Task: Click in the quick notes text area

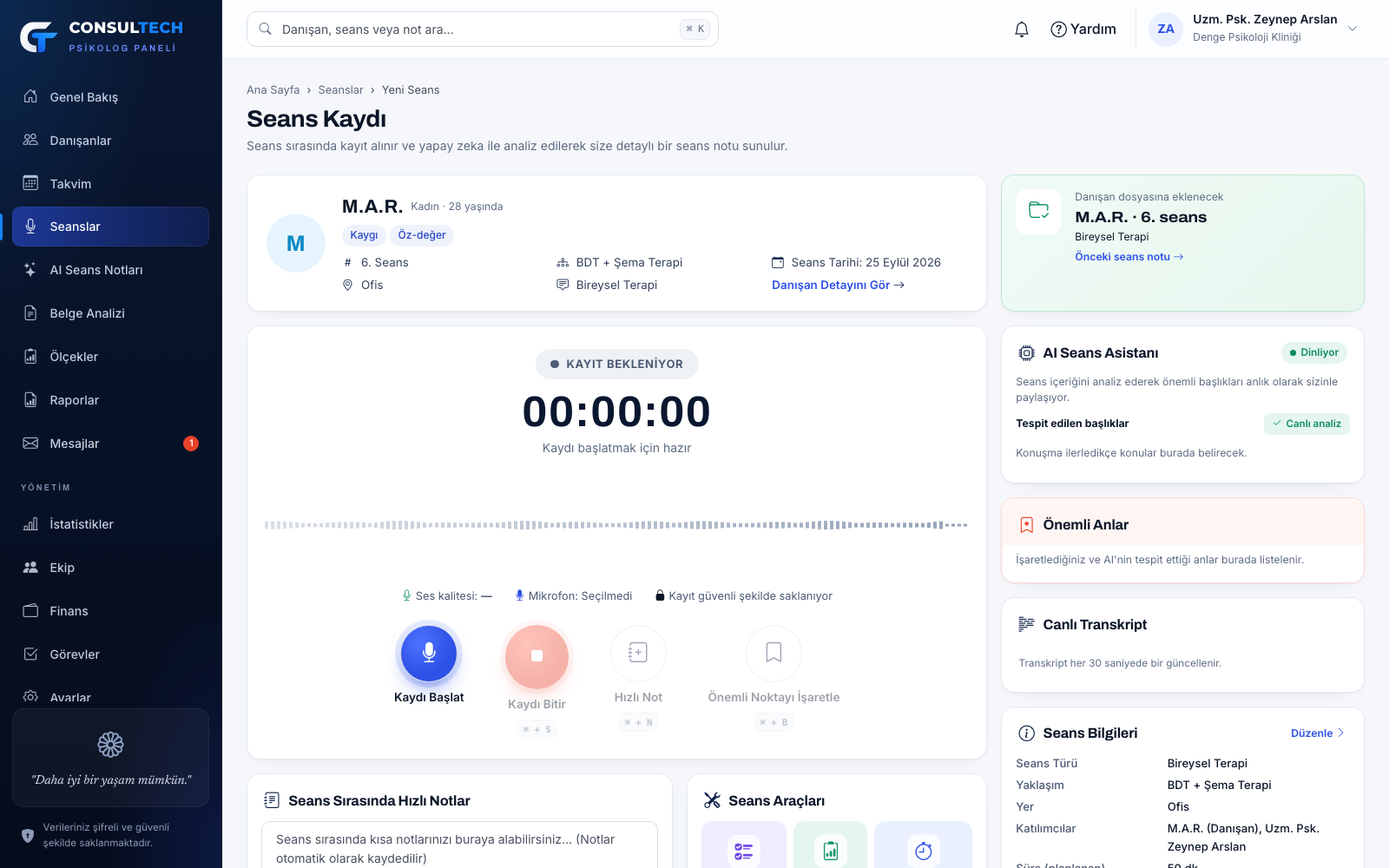Action: click(x=459, y=845)
